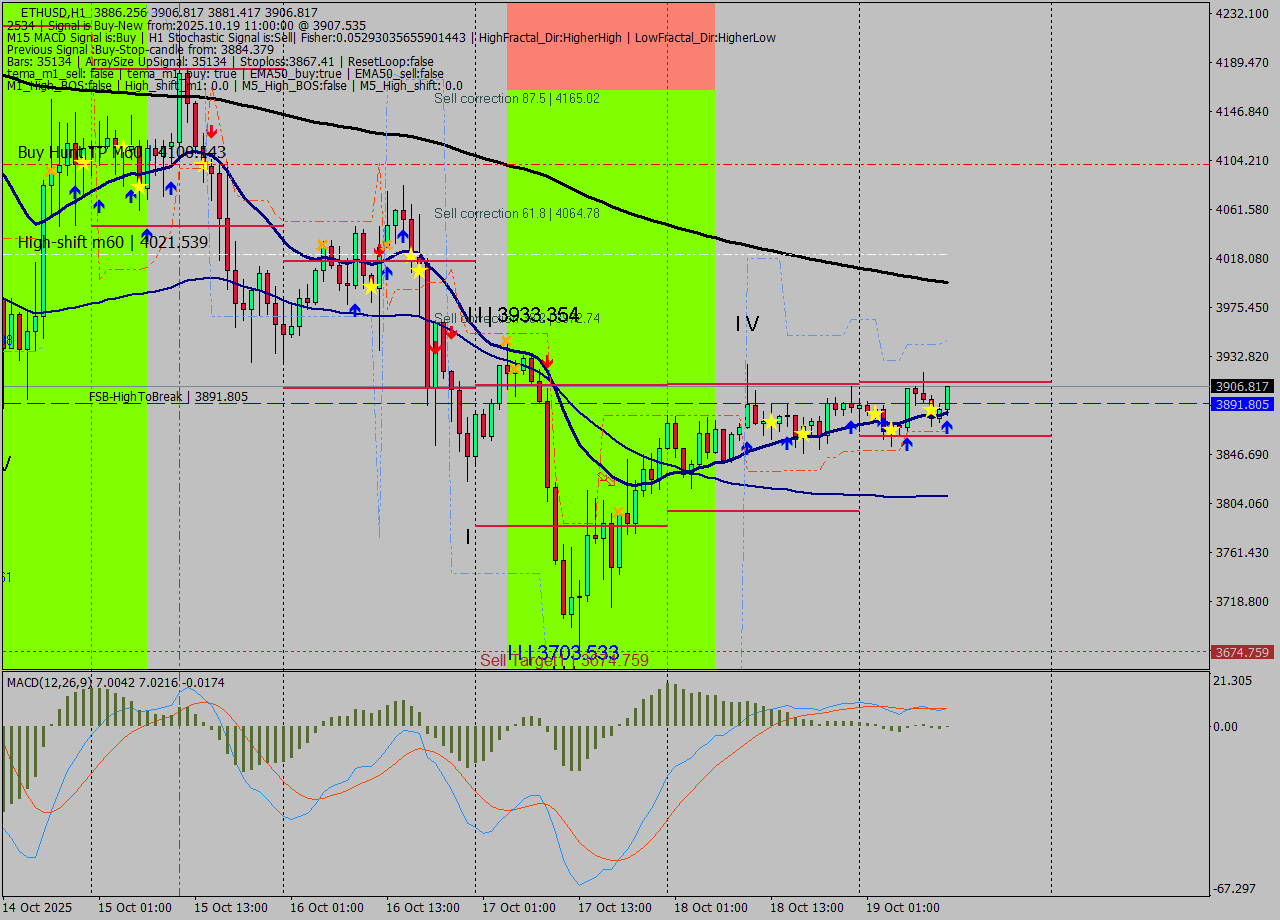This screenshot has height=920, width=1280.
Task: Click the IV wave label
Action: tap(747, 324)
